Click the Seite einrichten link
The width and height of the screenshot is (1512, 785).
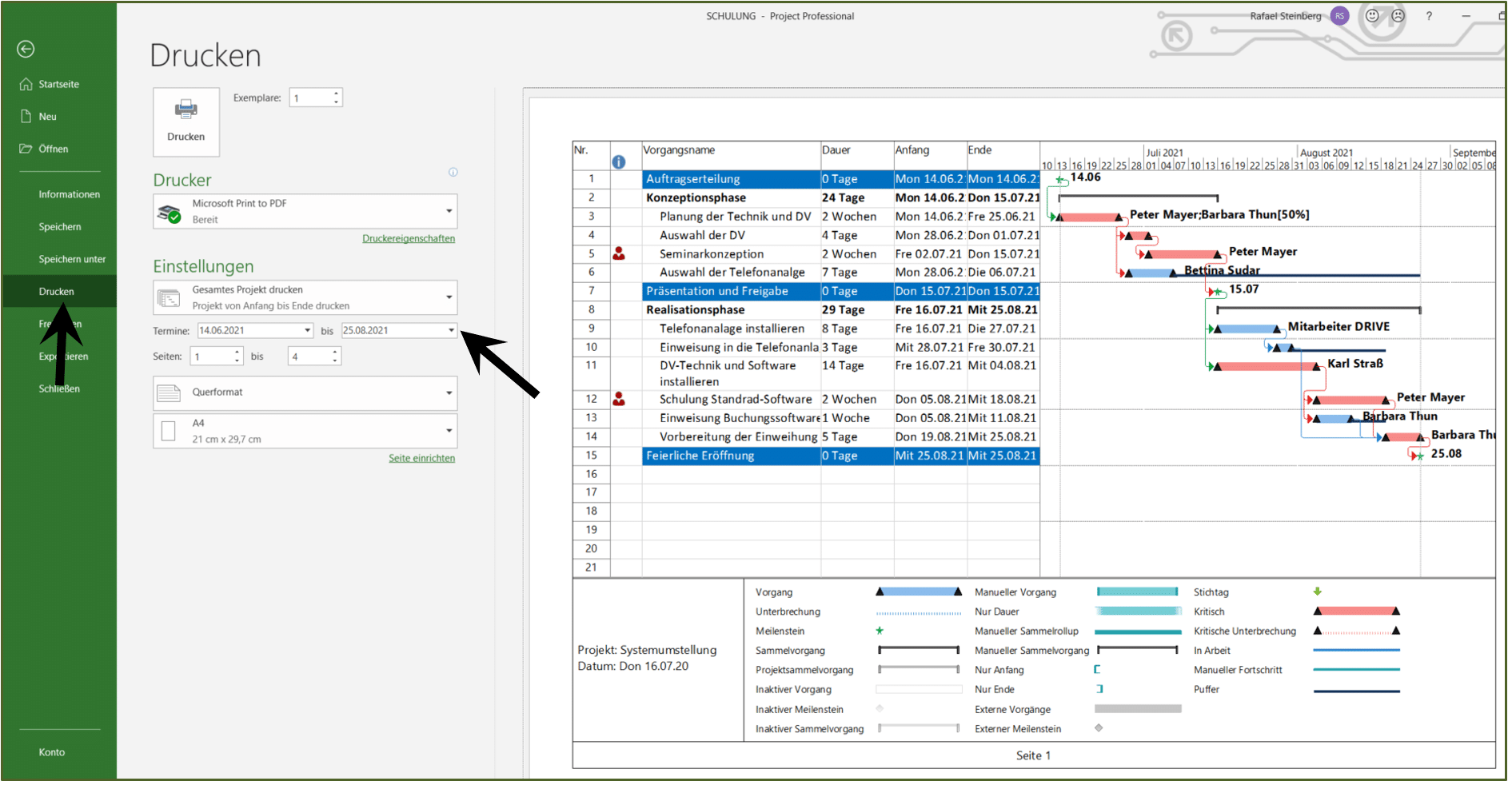pyautogui.click(x=421, y=458)
